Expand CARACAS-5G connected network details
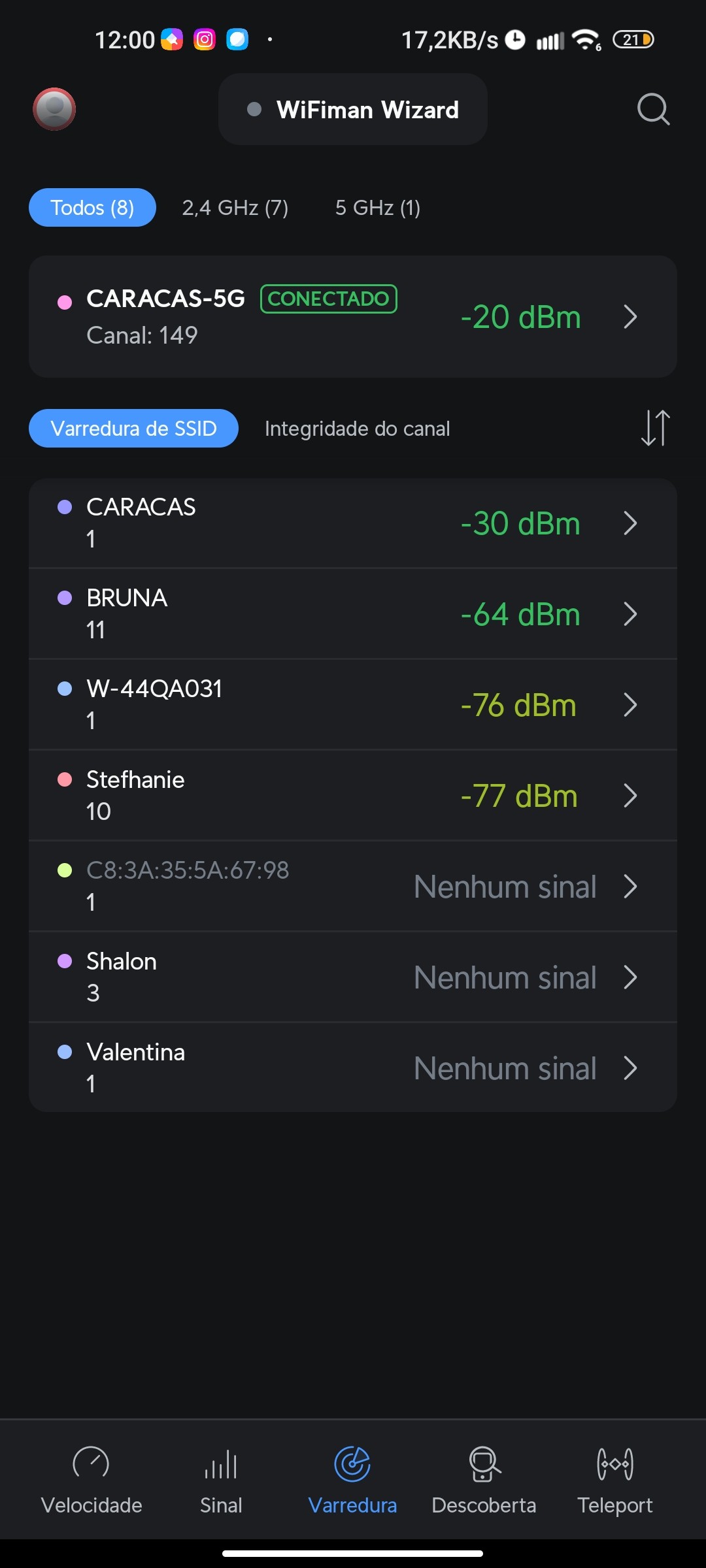The width and height of the screenshot is (706, 1568). (x=630, y=317)
